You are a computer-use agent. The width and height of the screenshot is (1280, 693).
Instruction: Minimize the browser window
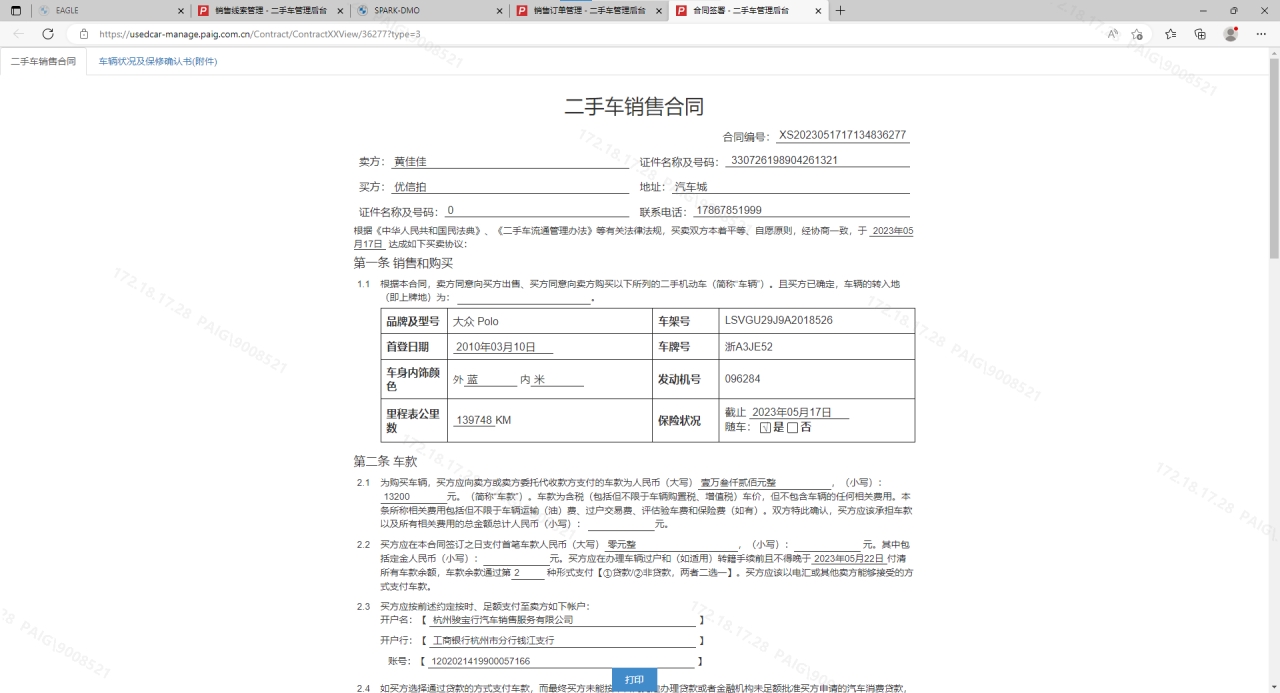(x=1201, y=10)
